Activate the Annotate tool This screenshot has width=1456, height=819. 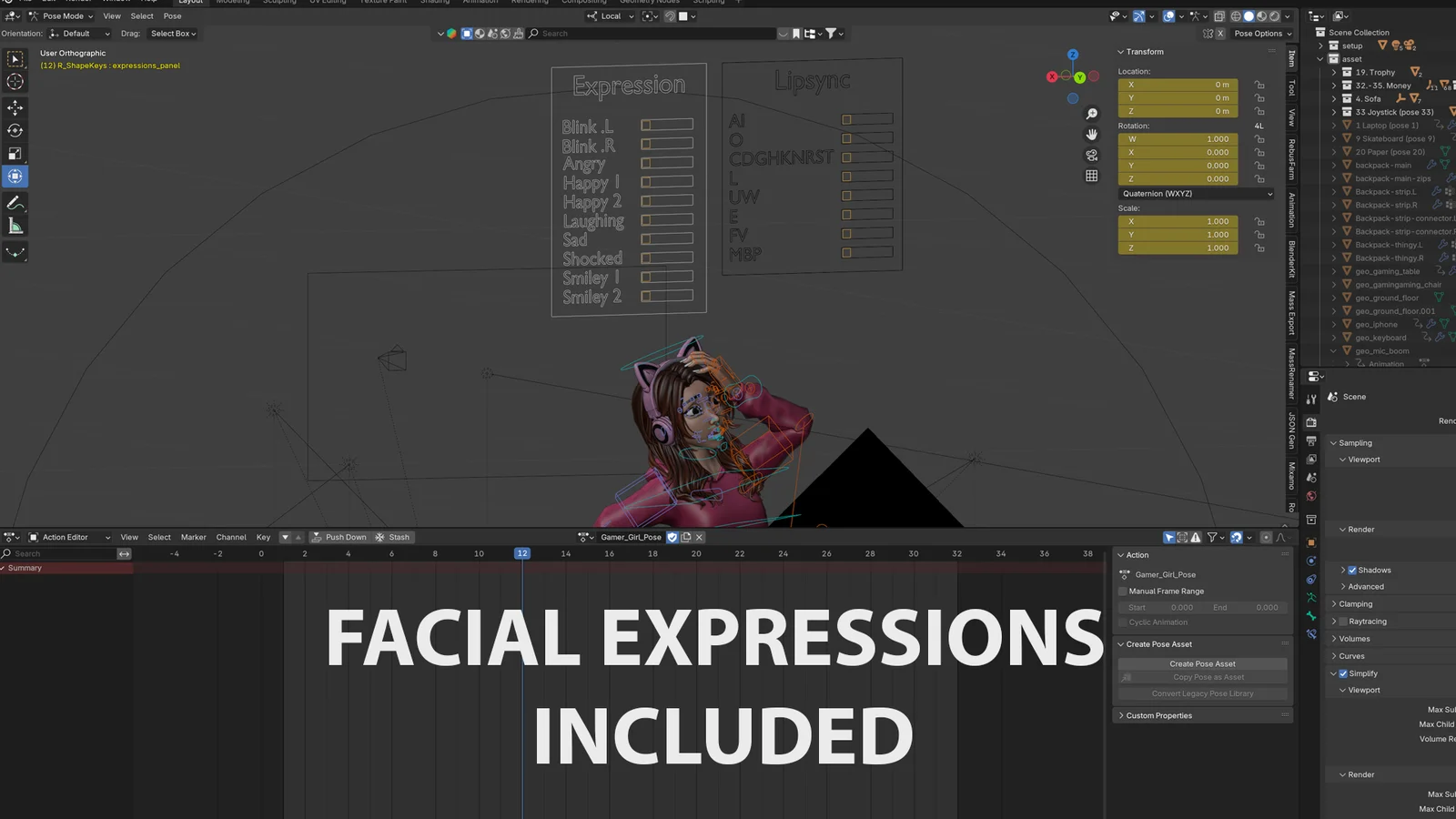(15, 203)
